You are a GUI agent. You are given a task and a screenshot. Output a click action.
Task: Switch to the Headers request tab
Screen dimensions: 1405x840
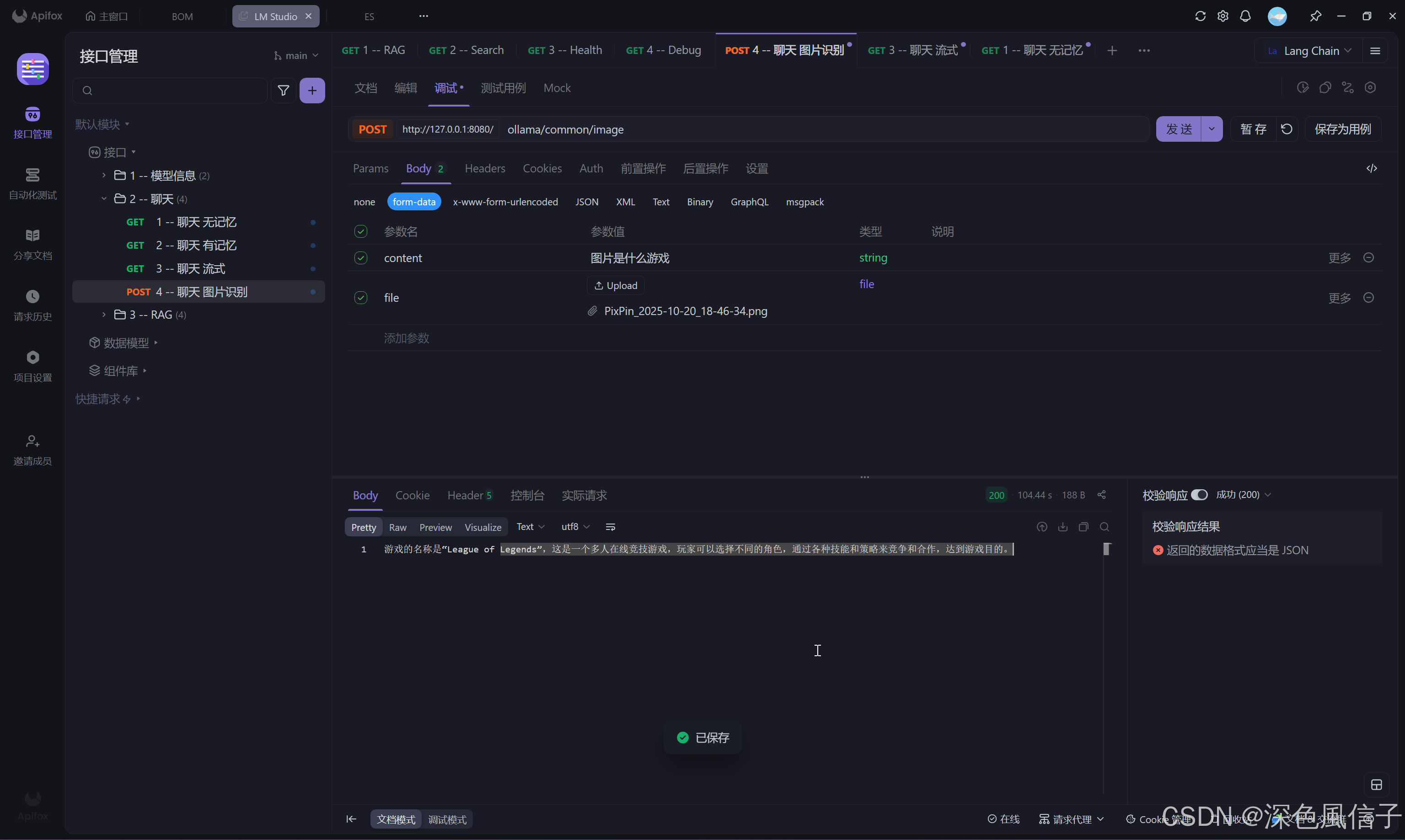484,169
